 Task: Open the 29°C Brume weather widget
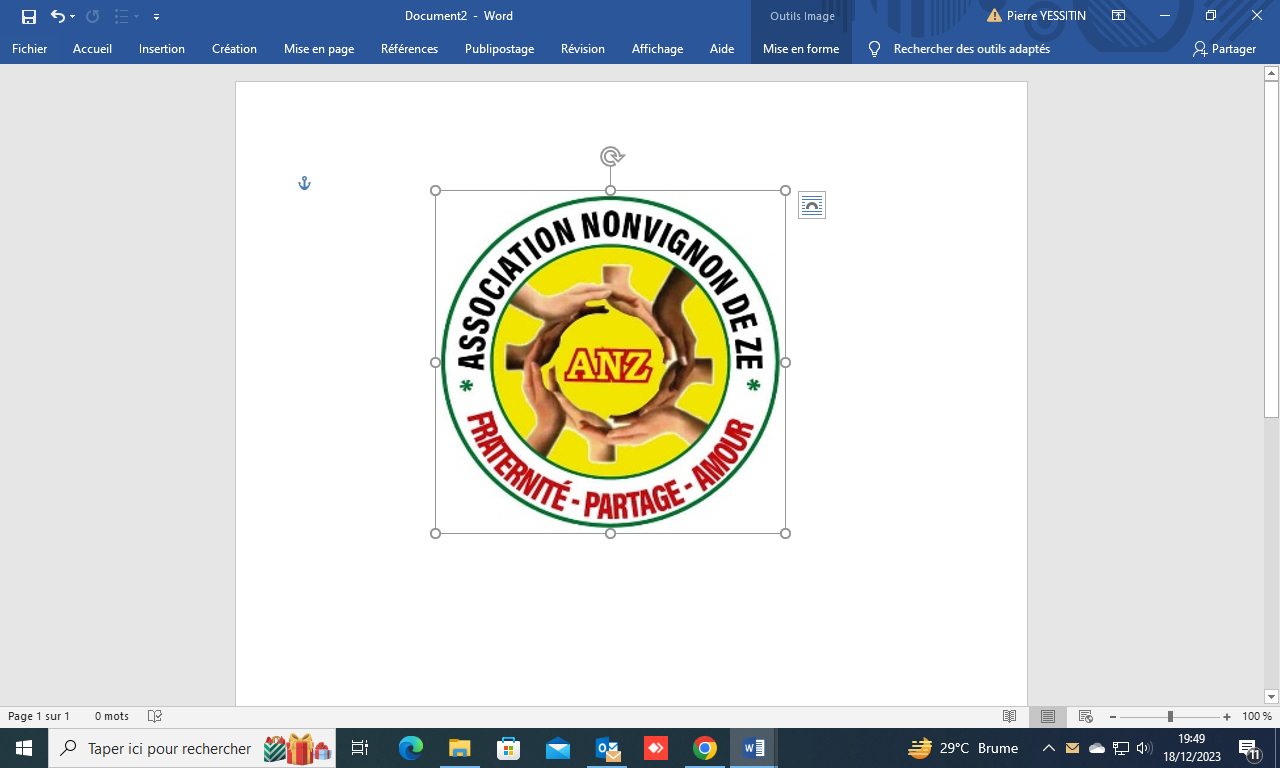[963, 748]
